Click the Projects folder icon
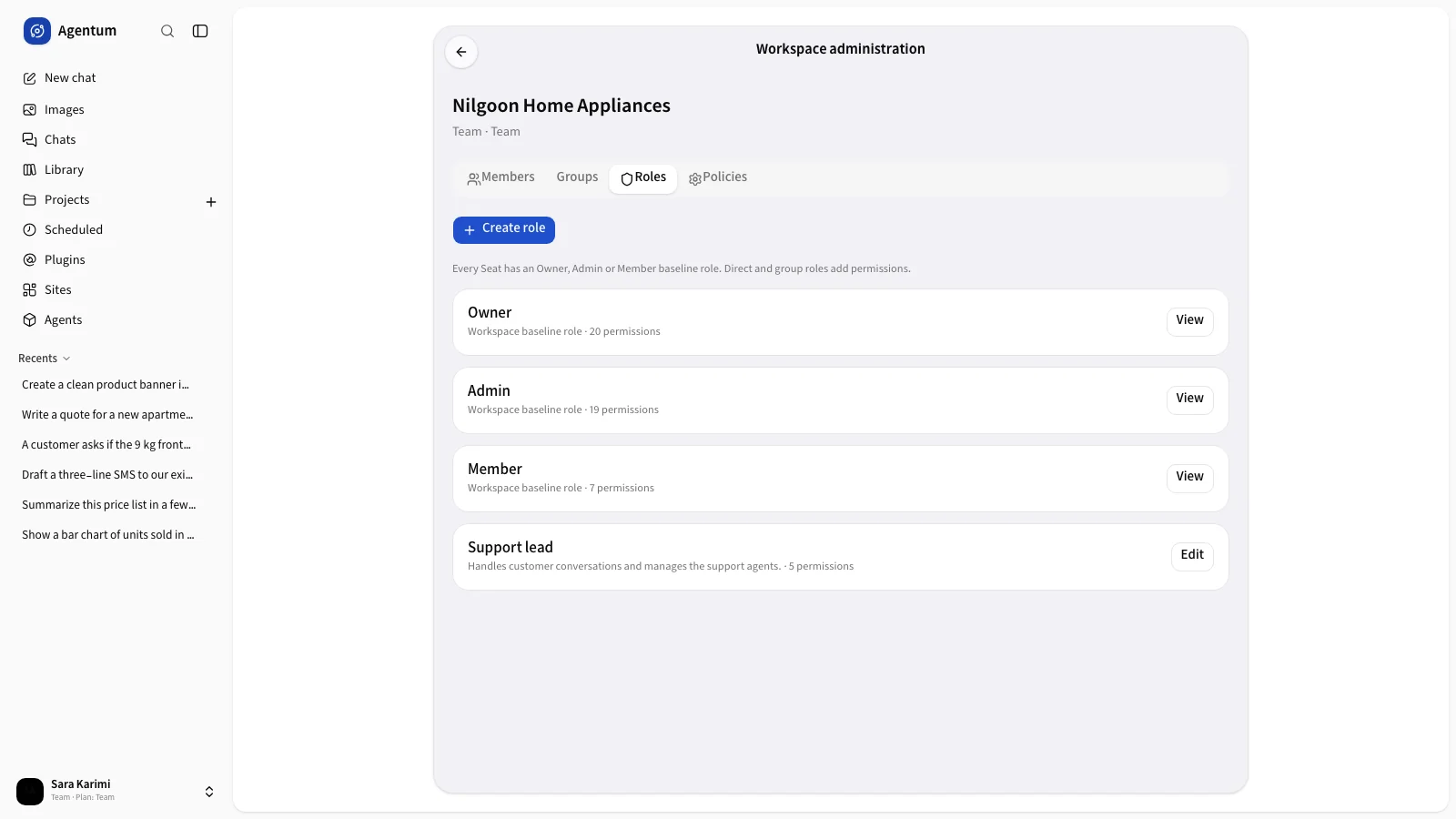The width and height of the screenshot is (1456, 819). pyautogui.click(x=30, y=200)
